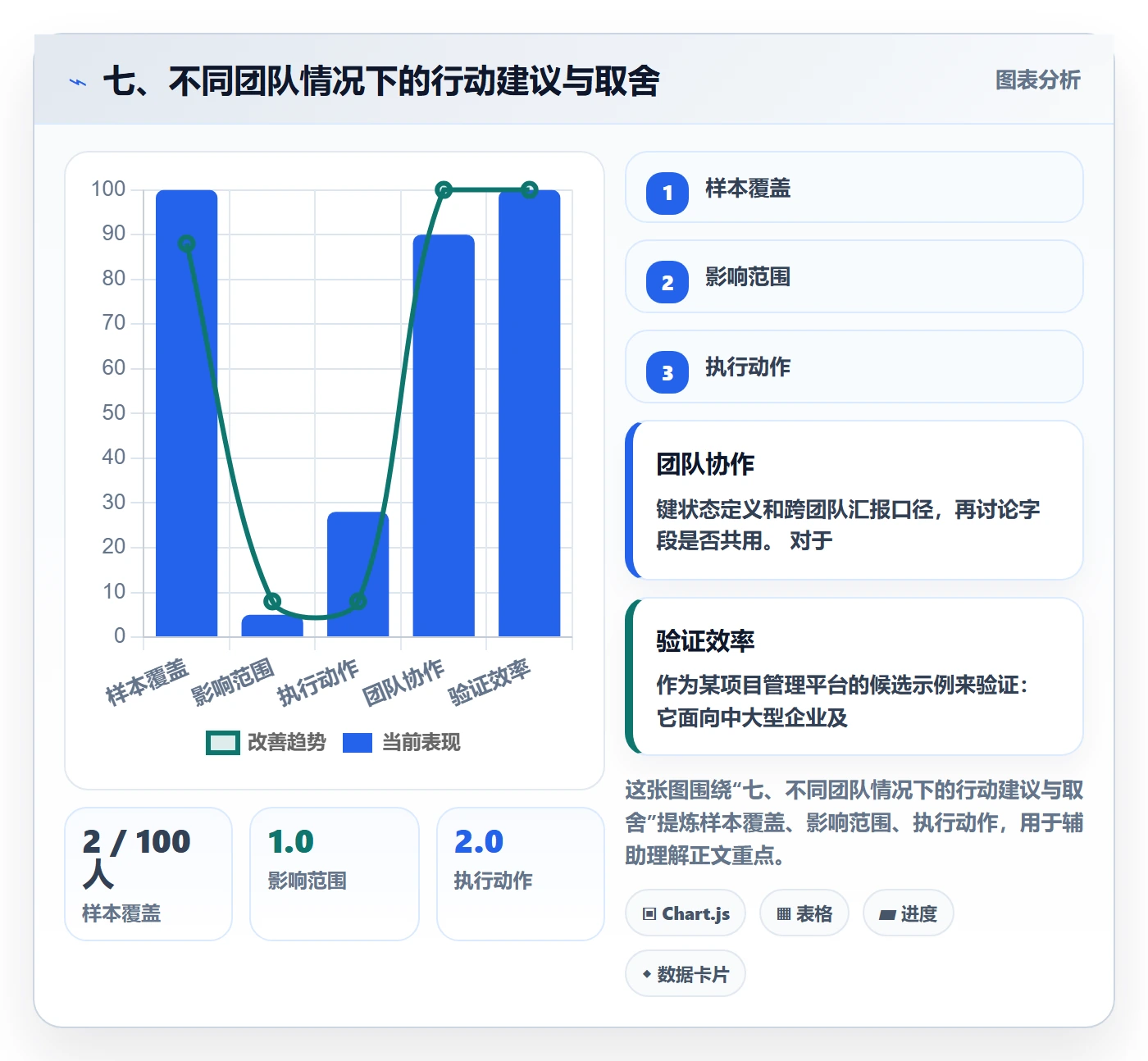Screen dimensions: 1148x1061
Task: Toggle the 改善趋势 legend swatch
Action: click(223, 742)
